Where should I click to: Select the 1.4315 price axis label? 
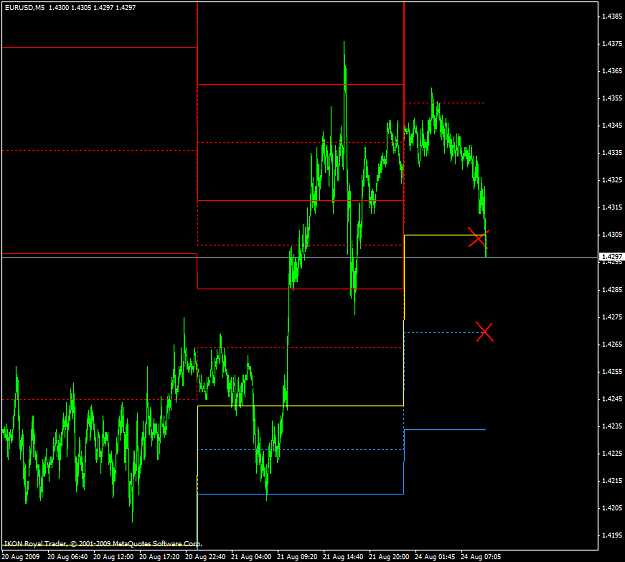(612, 208)
